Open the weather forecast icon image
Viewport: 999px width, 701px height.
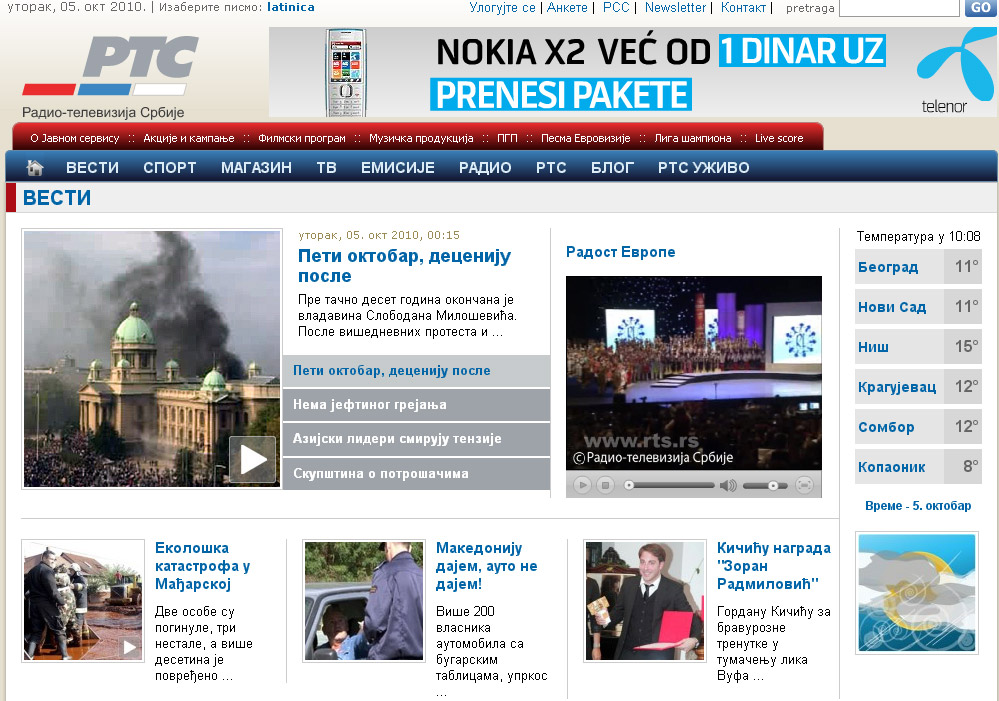(917, 593)
